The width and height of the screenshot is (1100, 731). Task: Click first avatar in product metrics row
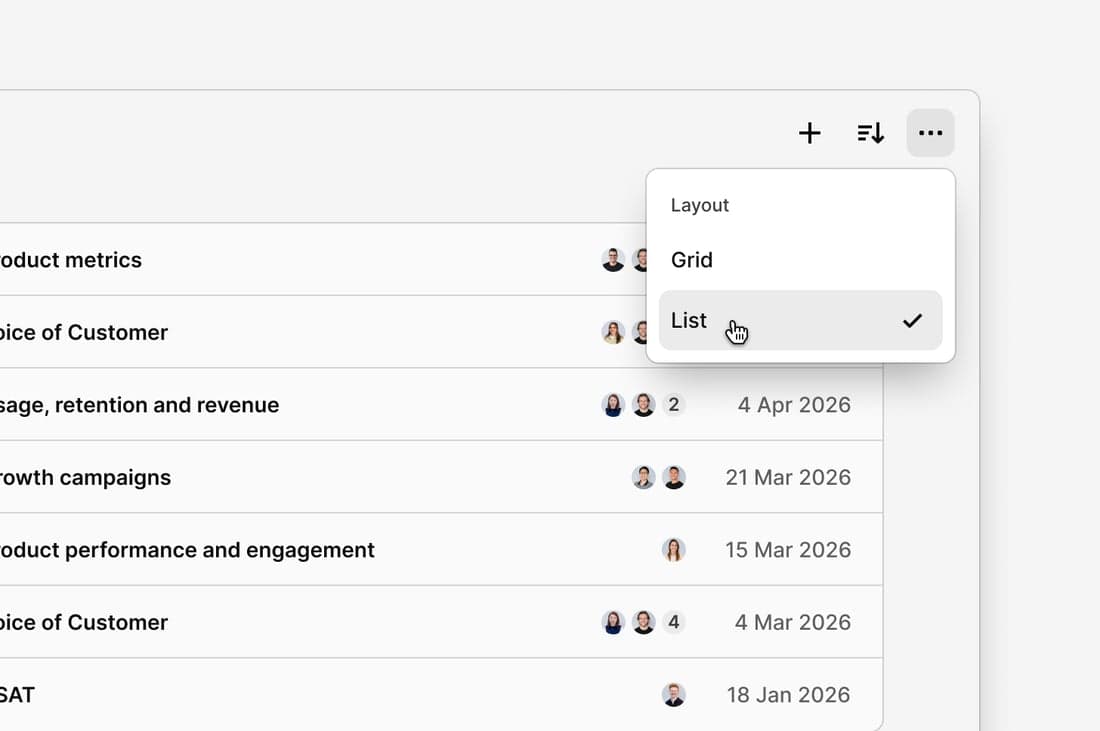613,260
